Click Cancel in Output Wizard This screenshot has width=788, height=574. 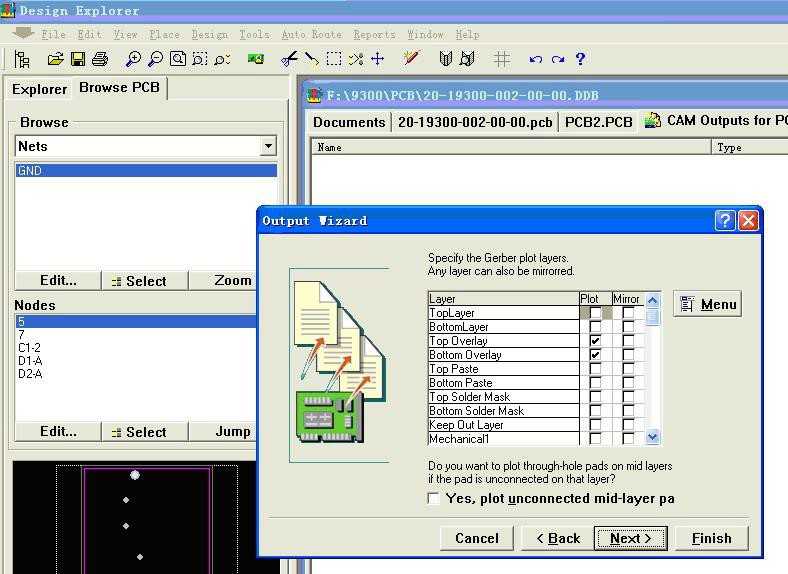(477, 538)
